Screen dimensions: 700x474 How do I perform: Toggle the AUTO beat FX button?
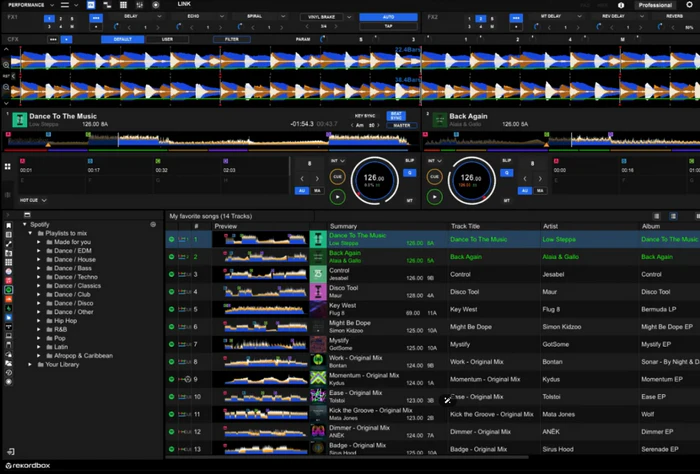pos(388,17)
